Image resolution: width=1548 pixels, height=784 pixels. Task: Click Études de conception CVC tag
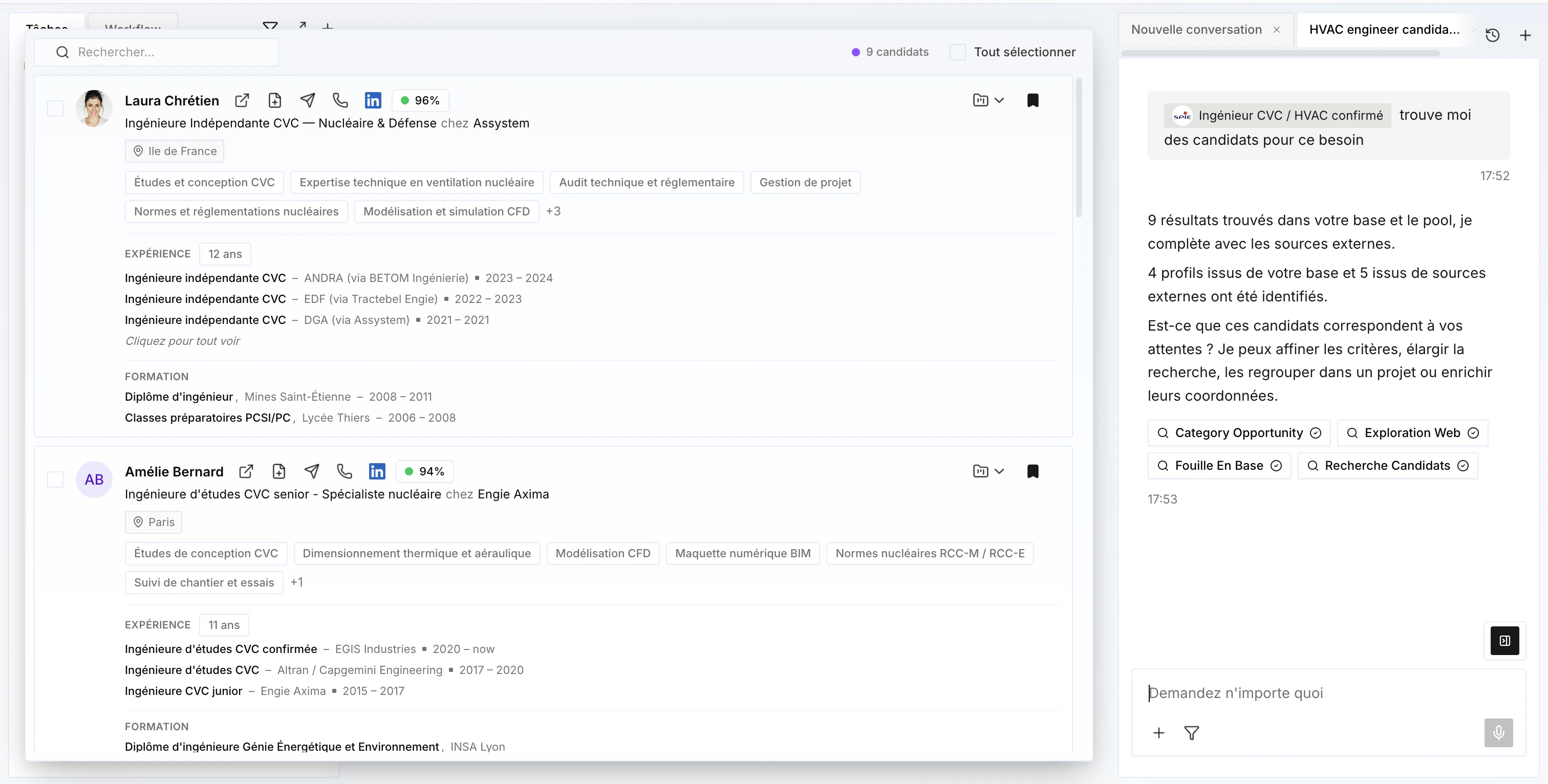tap(206, 554)
